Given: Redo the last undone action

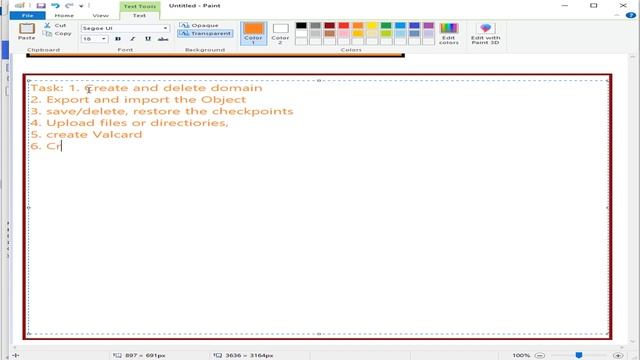Looking at the screenshot, I should pos(69,6).
